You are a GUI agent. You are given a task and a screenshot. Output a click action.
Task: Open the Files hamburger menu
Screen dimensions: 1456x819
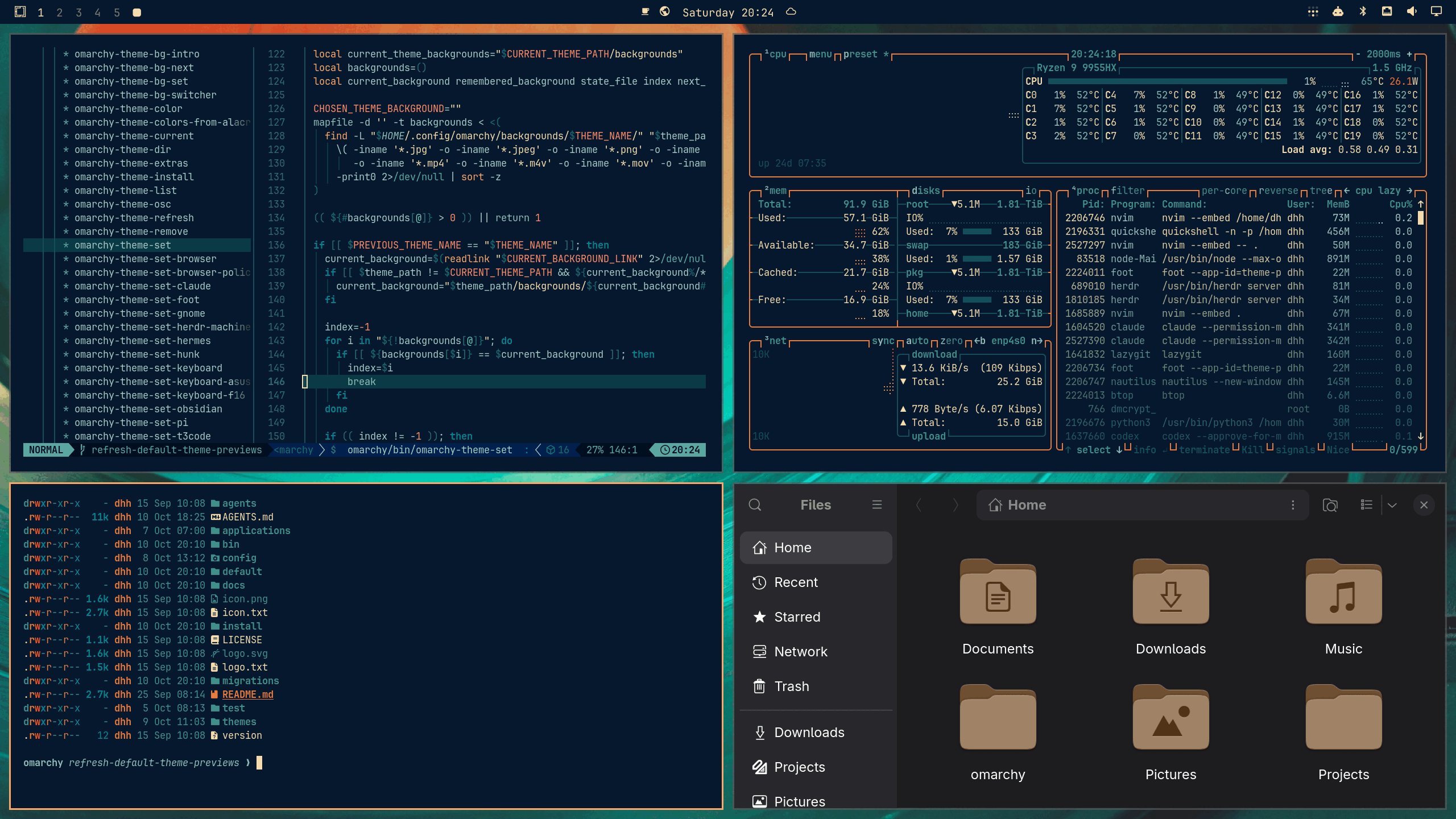[x=876, y=504]
